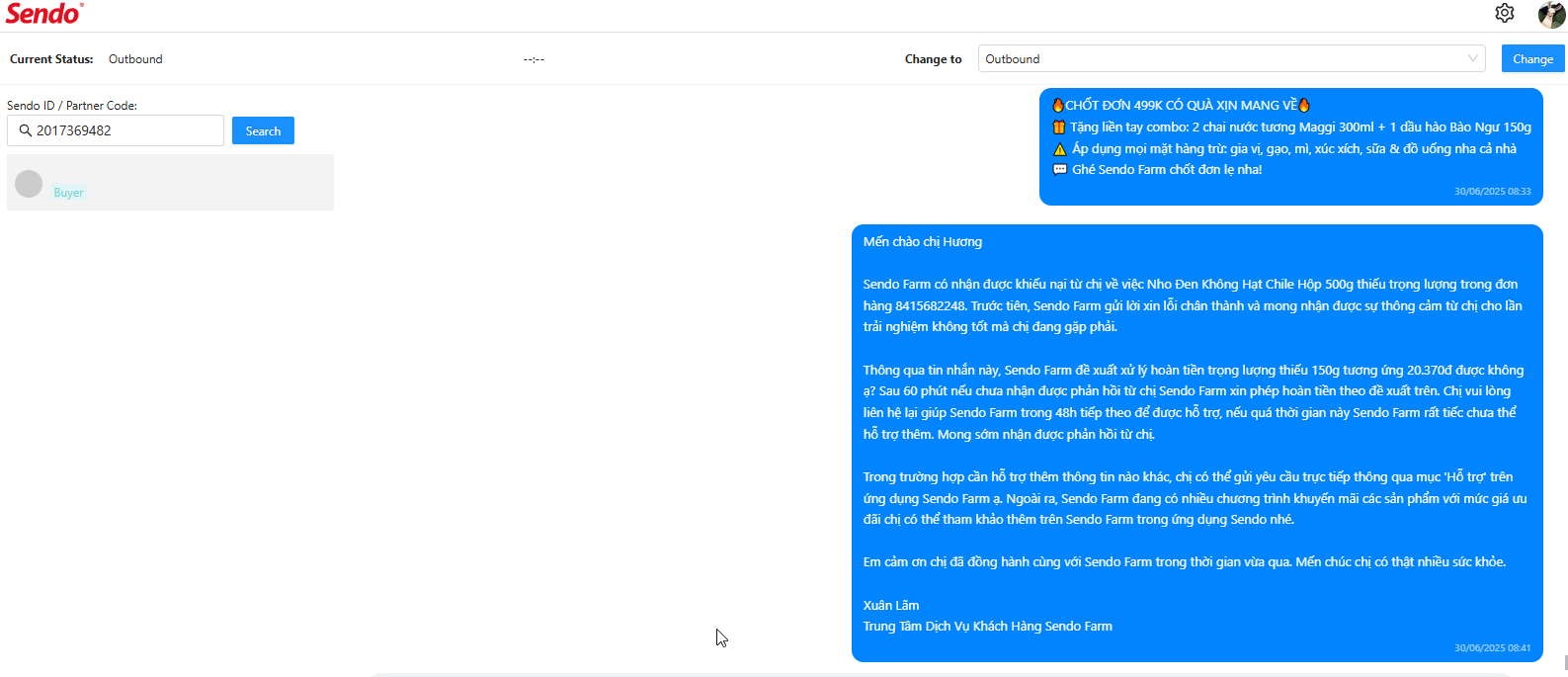1568x677 pixels.
Task: Open the user profile avatar
Action: 1551,14
